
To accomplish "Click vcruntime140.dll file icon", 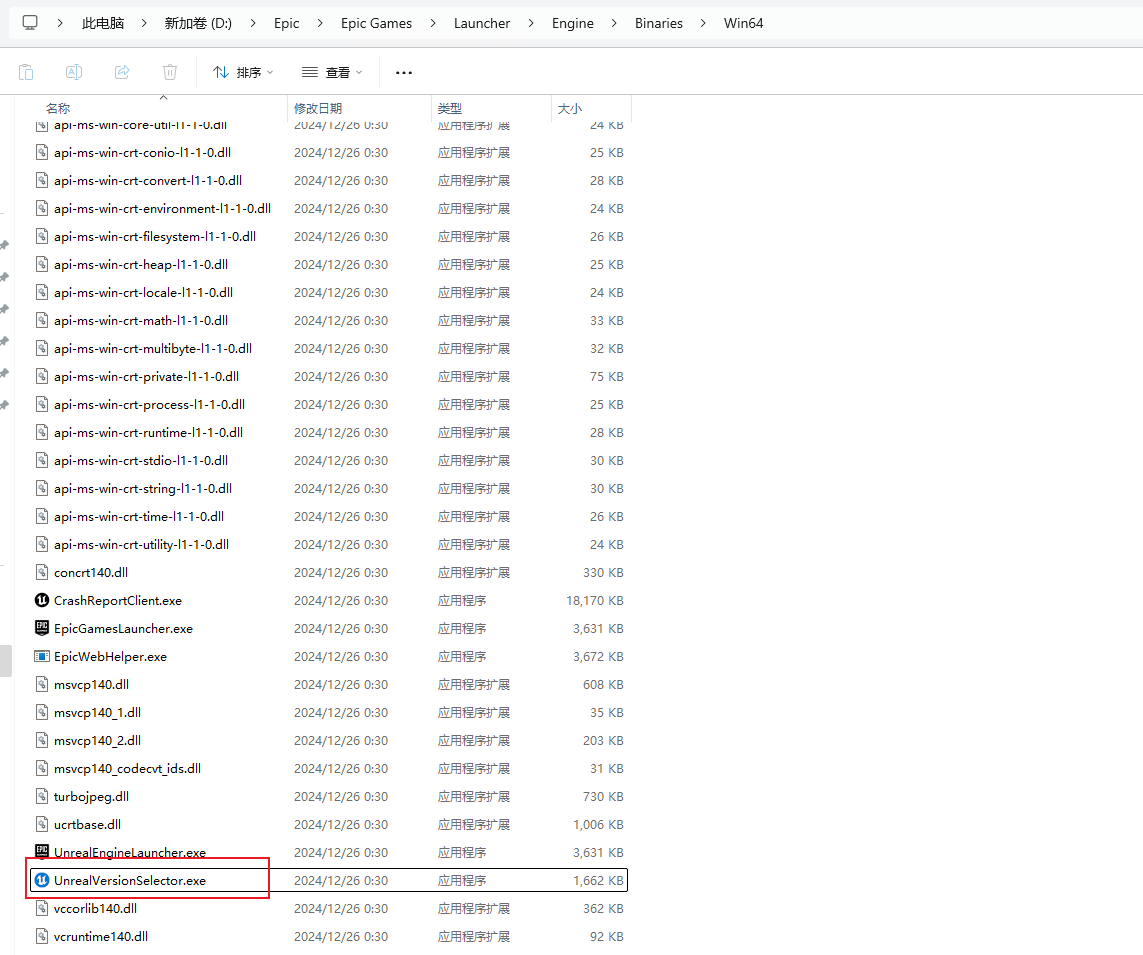I will [42, 936].
